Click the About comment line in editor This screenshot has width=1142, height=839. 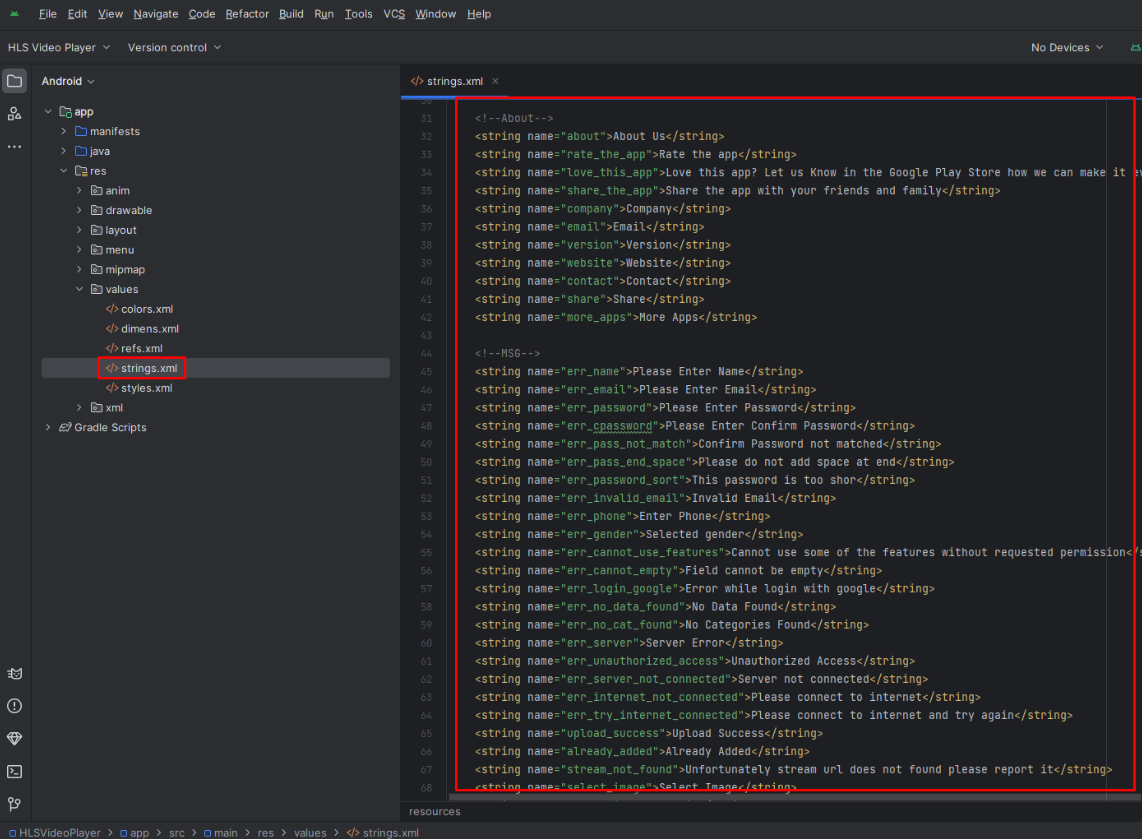coord(514,118)
